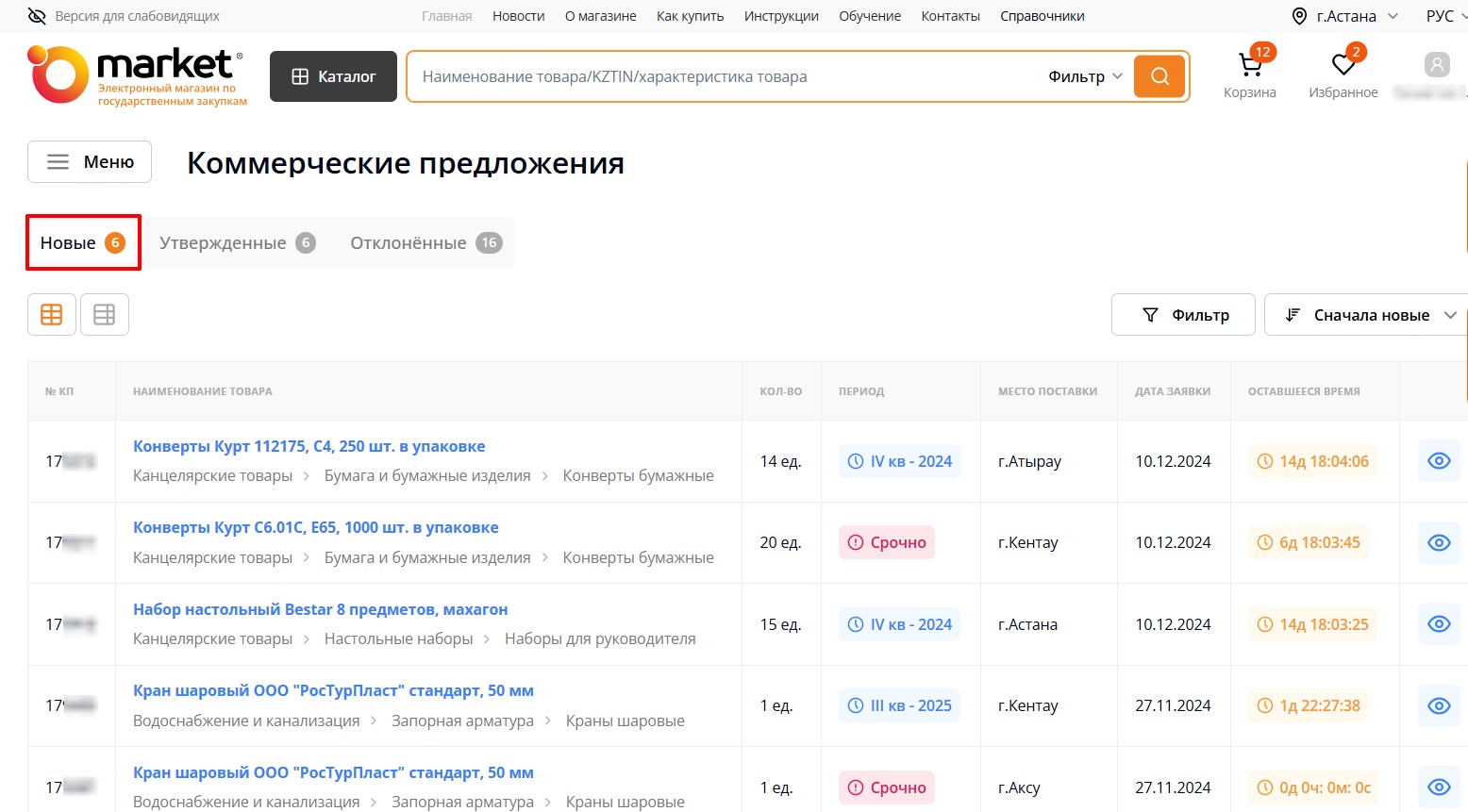Switch to Утвержденные tab
The image size is (1468, 812).
(236, 243)
